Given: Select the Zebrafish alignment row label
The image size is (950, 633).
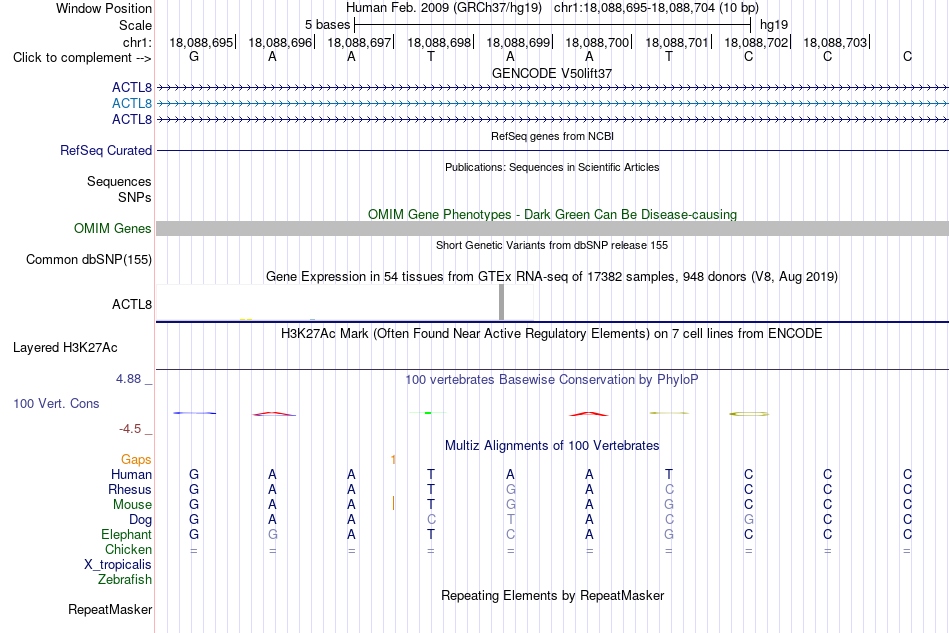Looking at the screenshot, I should pyautogui.click(x=124, y=580).
